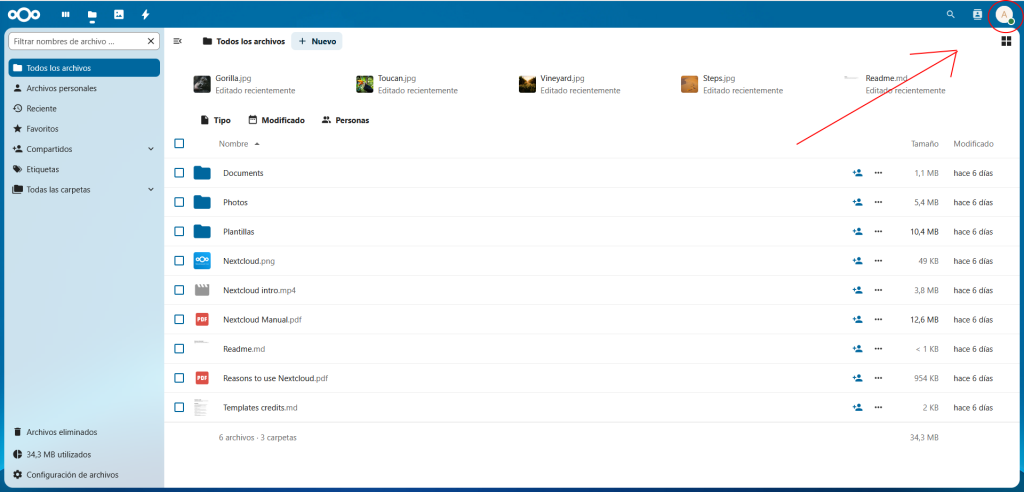Check the box next to Plantillas folder
Viewport: 1024px width, 492px height.
click(x=179, y=231)
